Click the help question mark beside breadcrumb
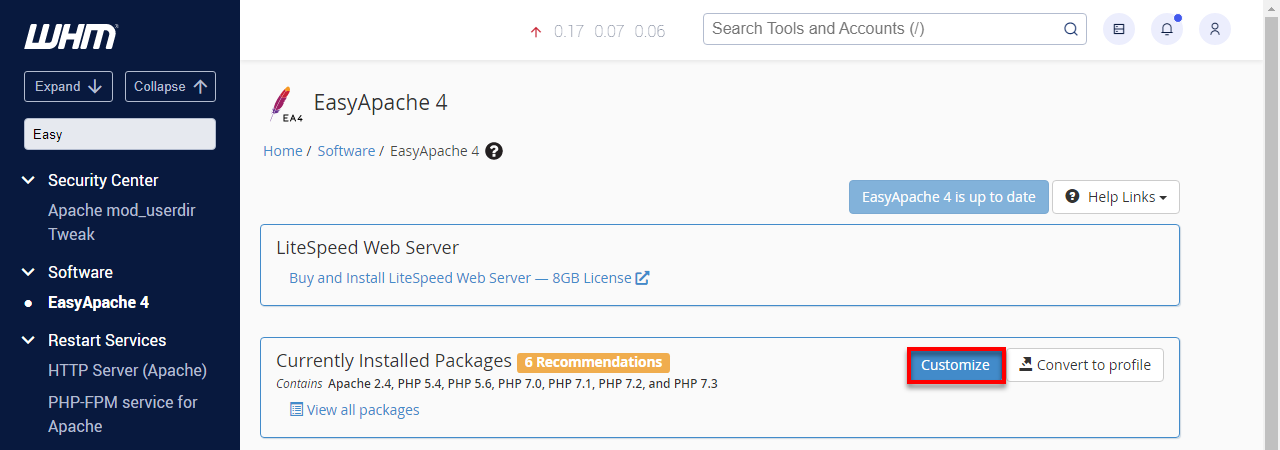This screenshot has height=450, width=1280. (494, 151)
